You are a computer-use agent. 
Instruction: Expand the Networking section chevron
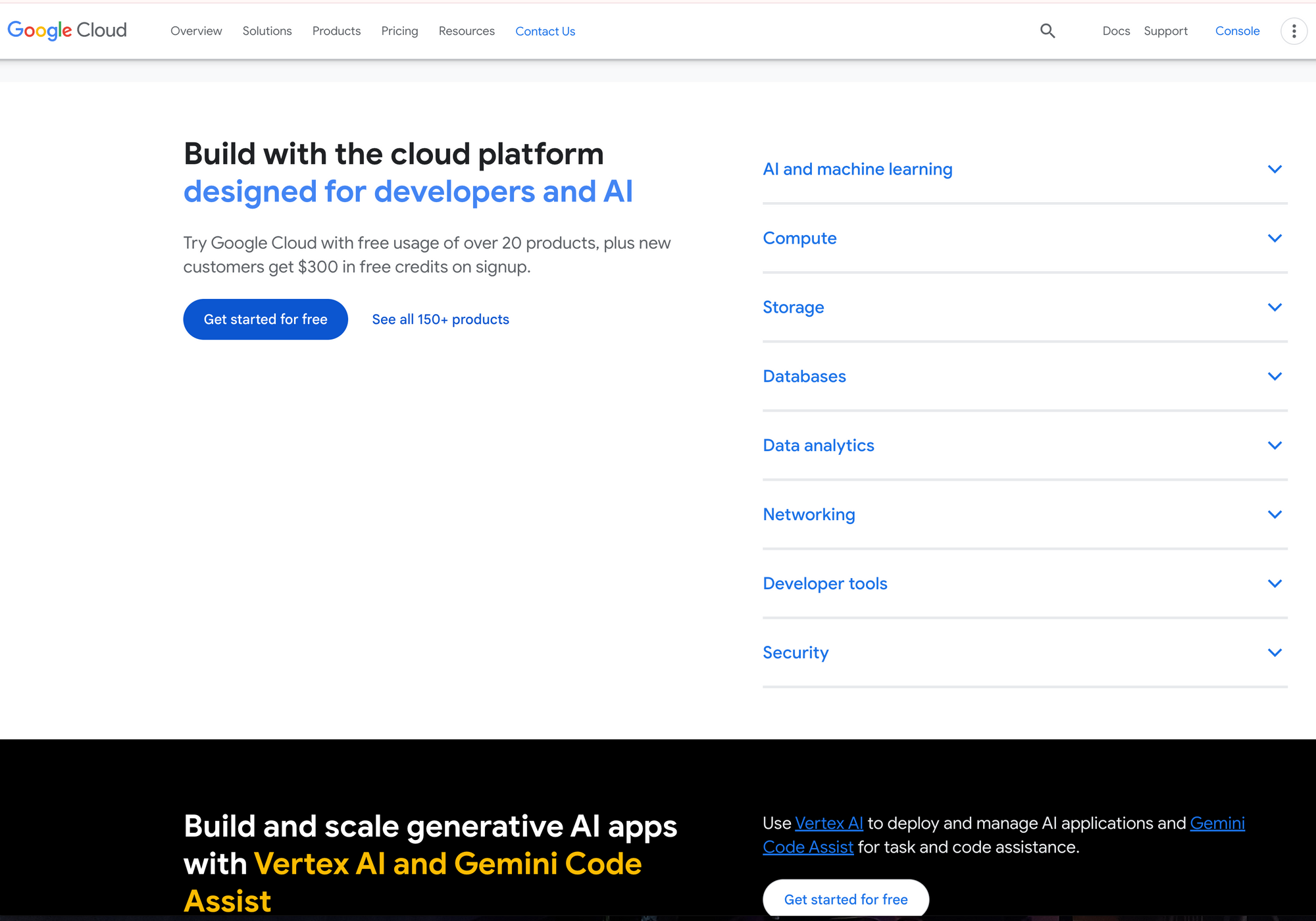pos(1275,515)
